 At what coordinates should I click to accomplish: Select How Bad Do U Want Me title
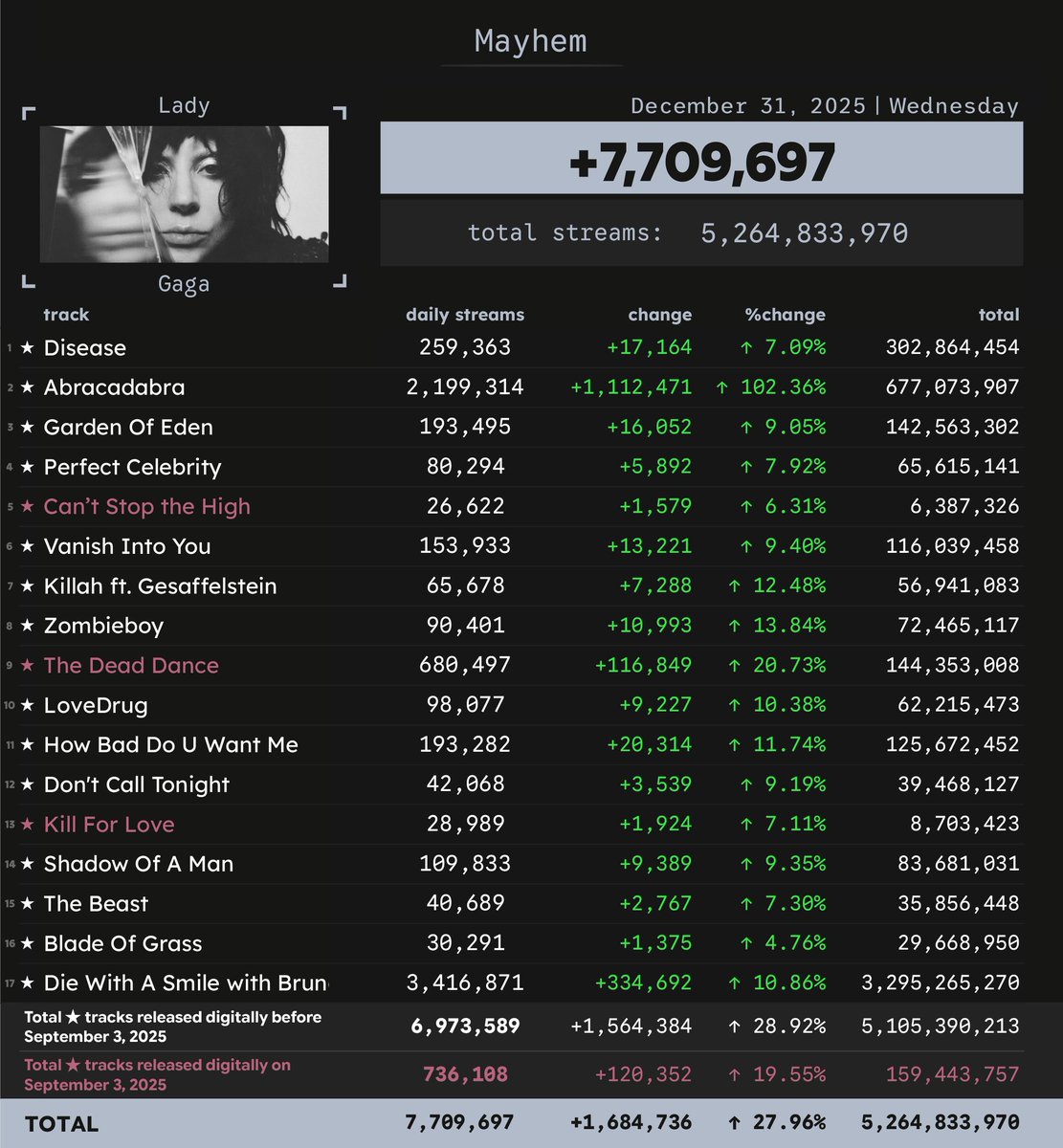pos(171,745)
